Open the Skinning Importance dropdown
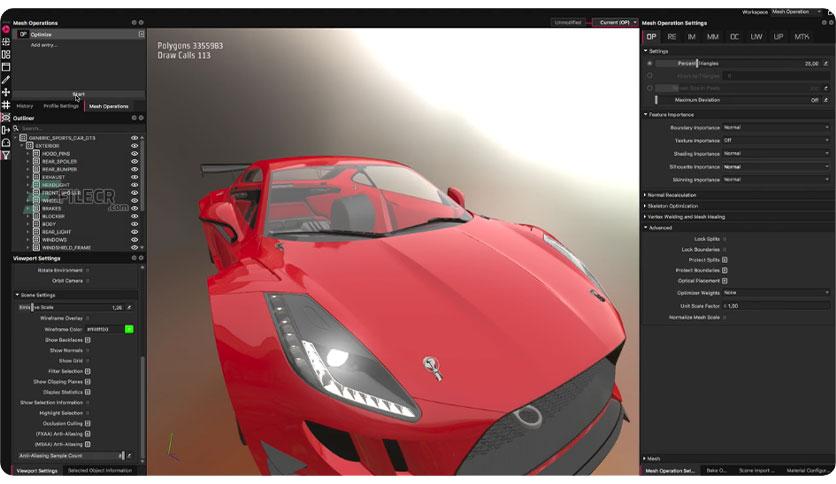Viewport: 836px width, 484px height. click(776, 180)
